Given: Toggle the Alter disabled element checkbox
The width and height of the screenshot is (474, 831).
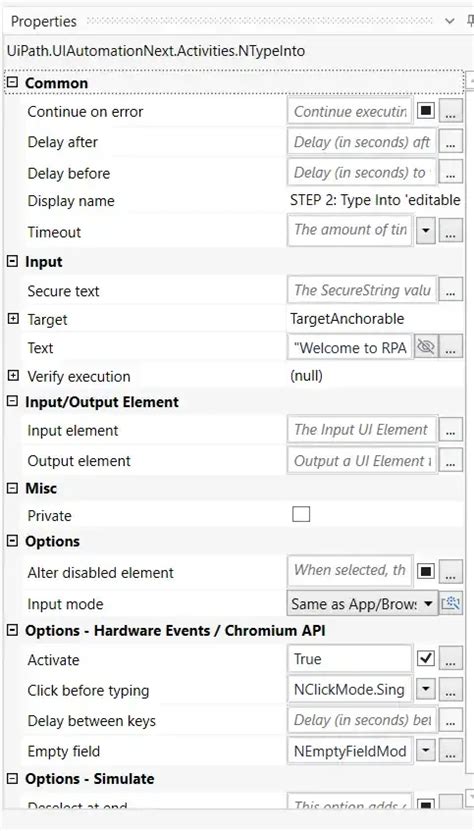Looking at the screenshot, I should [x=426, y=571].
